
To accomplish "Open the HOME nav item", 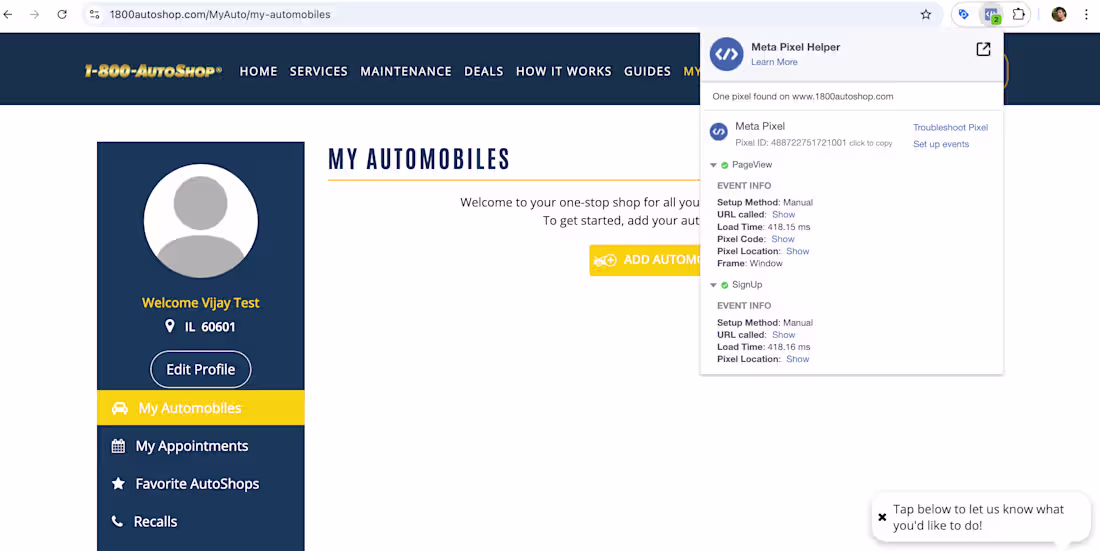I will tap(258, 71).
